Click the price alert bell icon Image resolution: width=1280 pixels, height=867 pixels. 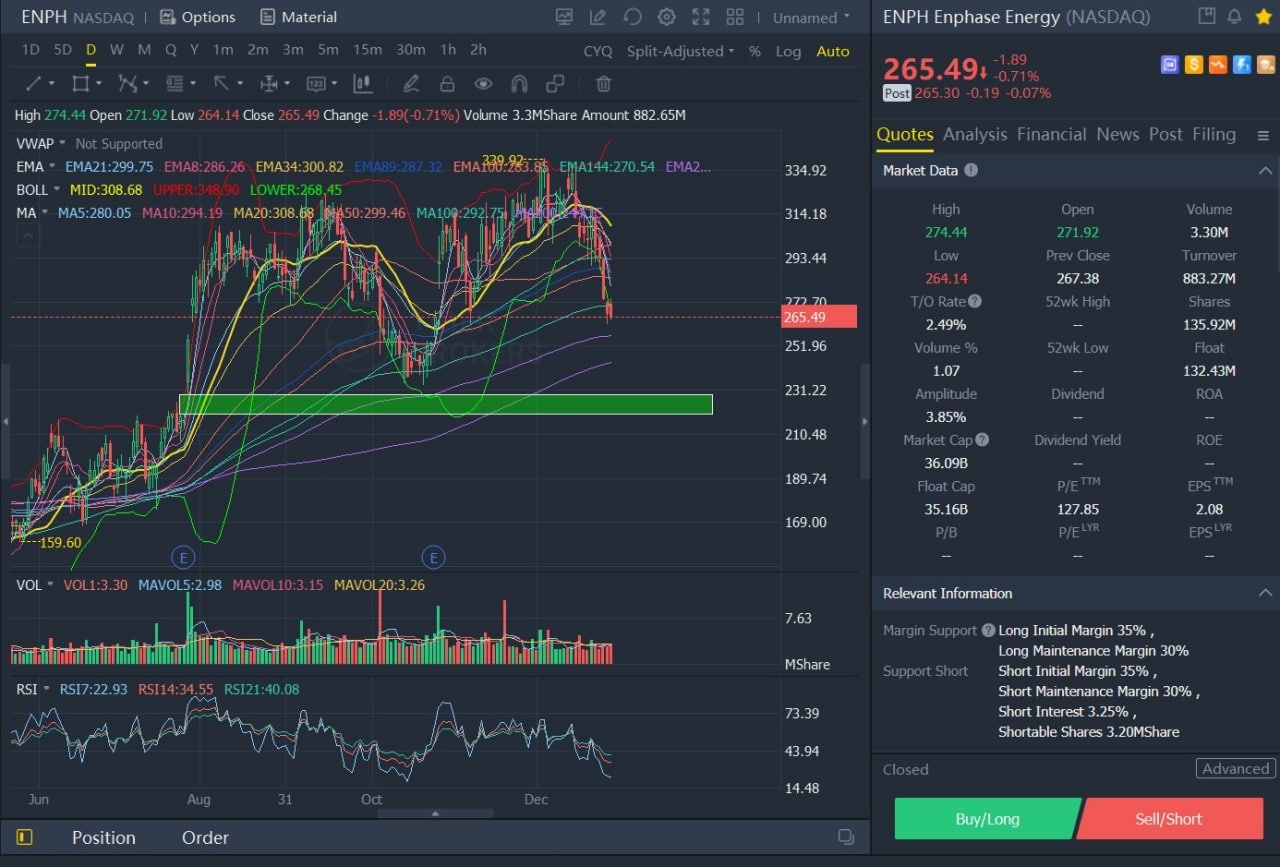[x=1234, y=16]
